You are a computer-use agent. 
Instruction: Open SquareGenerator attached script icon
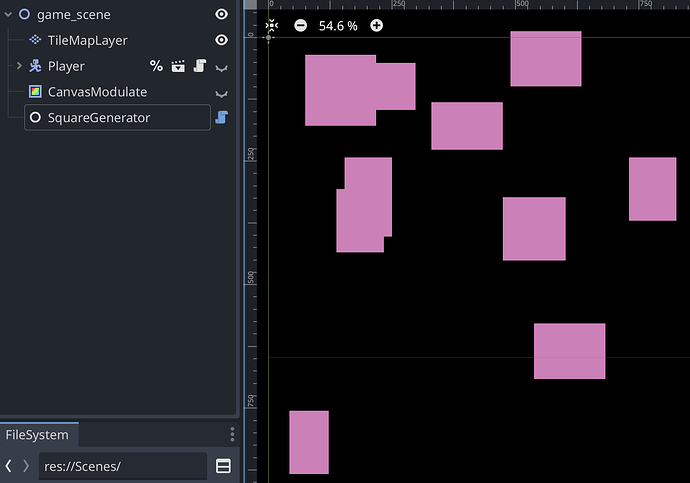pos(221,117)
